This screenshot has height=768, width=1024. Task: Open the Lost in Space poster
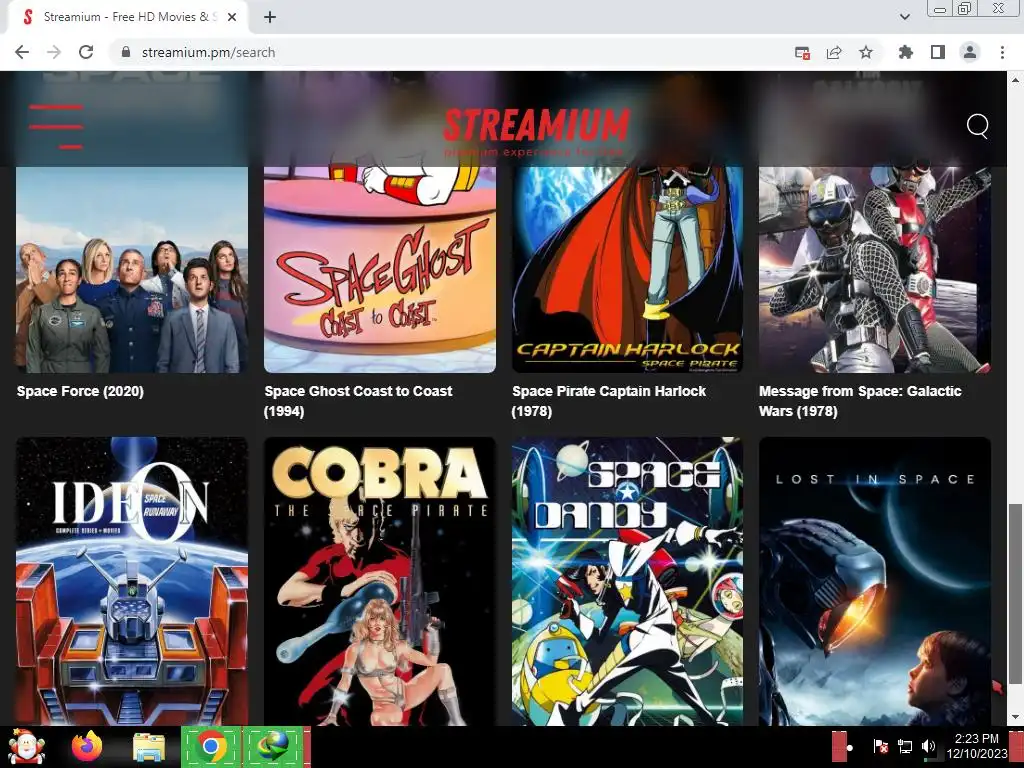coord(875,581)
